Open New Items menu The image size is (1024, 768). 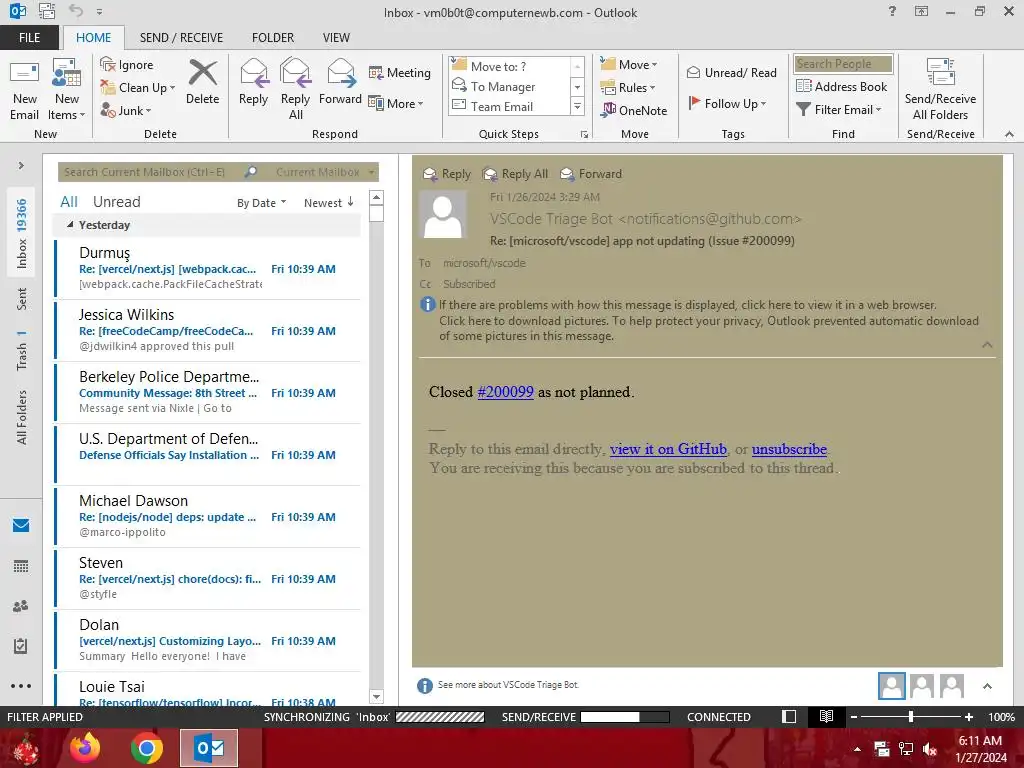pyautogui.click(x=67, y=90)
